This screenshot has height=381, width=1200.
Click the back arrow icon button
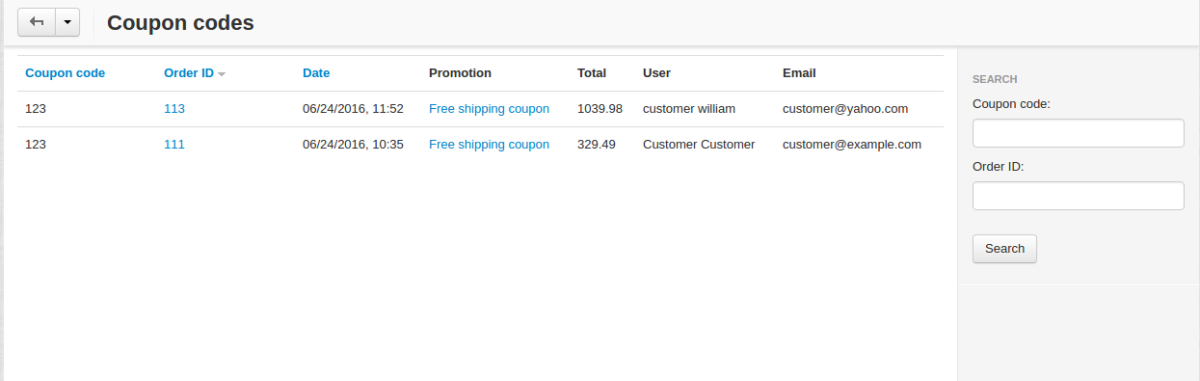pos(37,22)
